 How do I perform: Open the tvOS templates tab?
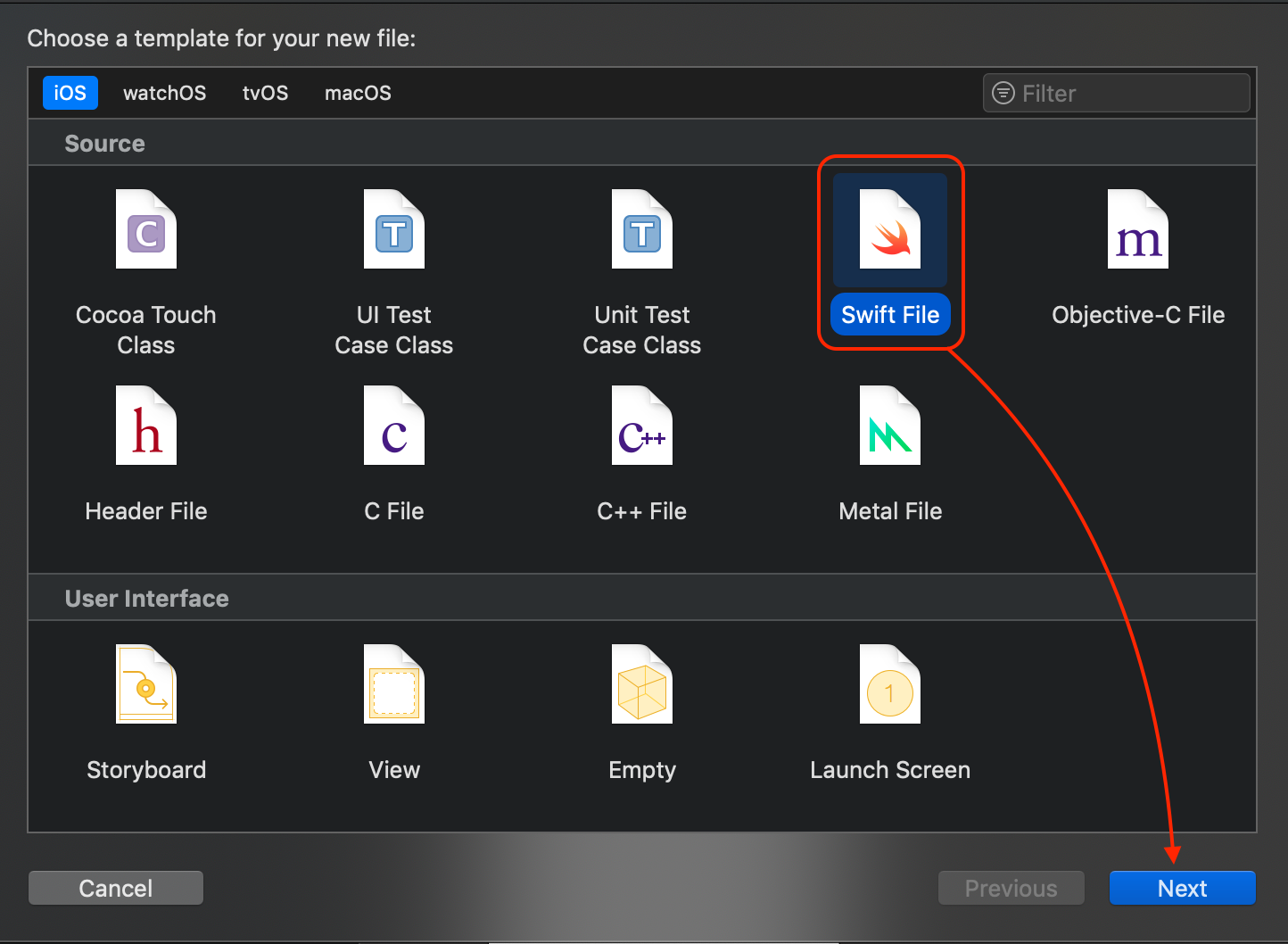(x=266, y=93)
